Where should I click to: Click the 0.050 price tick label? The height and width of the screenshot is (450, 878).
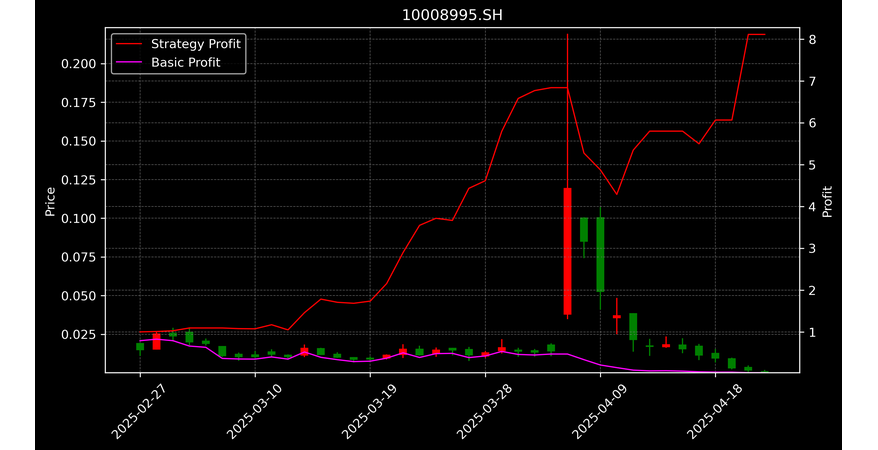pyautogui.click(x=78, y=296)
